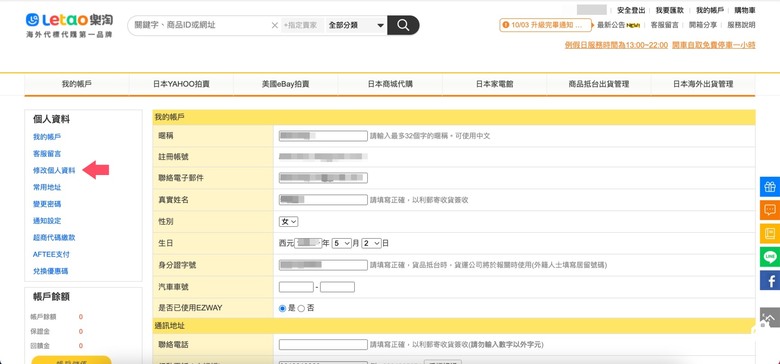Open the 日本海外出貨管理 tab
This screenshot has width=780, height=364.
tap(703, 84)
